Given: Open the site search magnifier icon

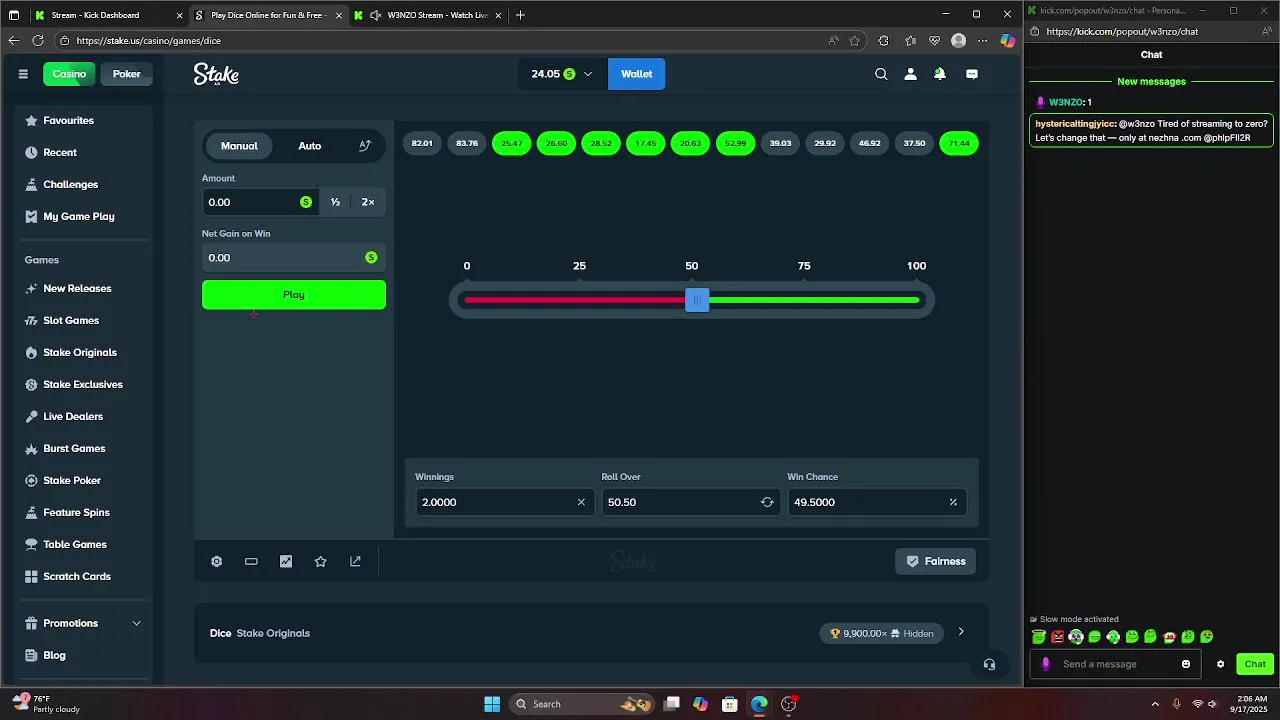Looking at the screenshot, I should (x=881, y=74).
